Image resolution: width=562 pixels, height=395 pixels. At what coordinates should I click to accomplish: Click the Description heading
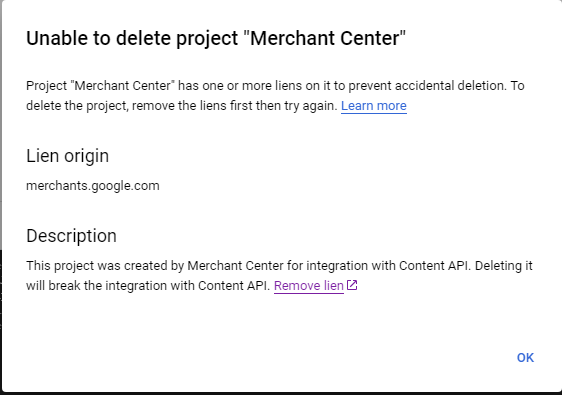coord(71,236)
